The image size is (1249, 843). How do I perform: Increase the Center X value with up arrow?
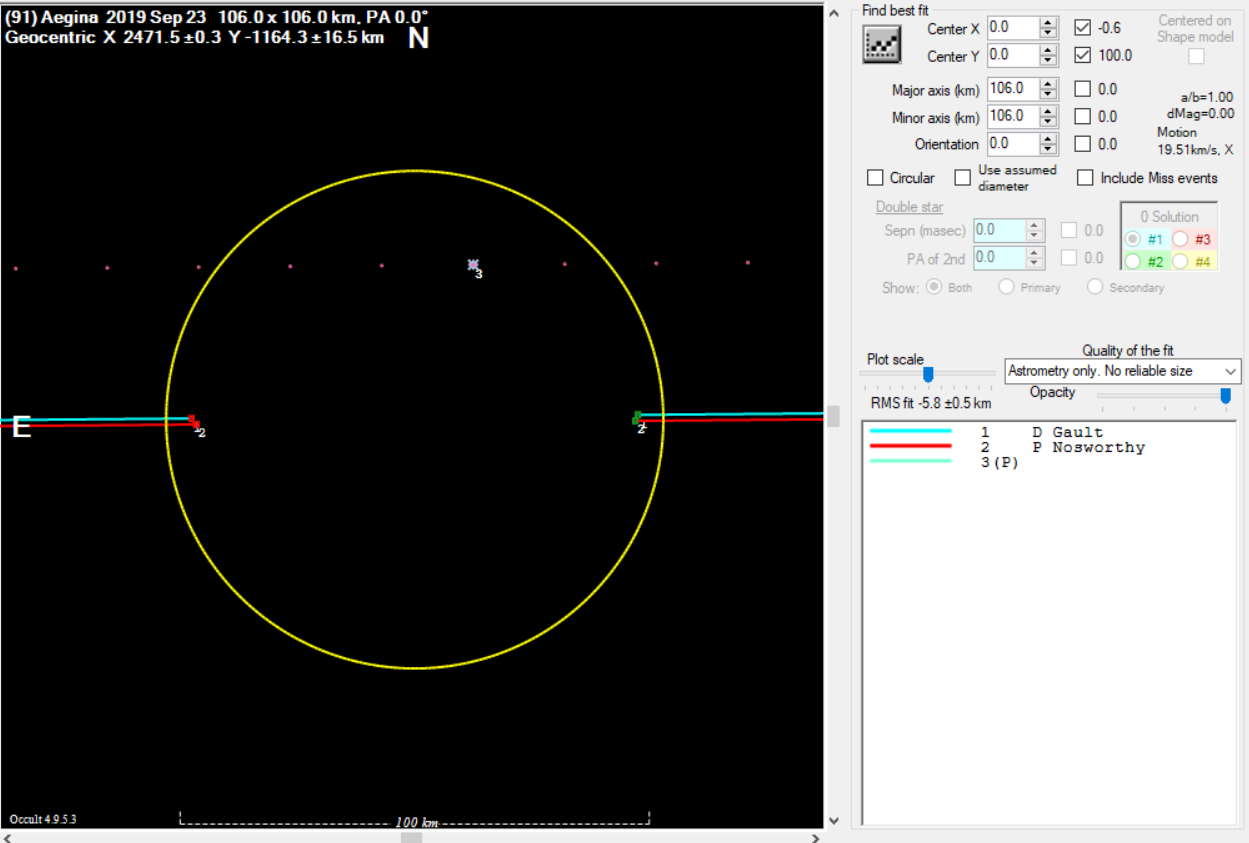[x=1048, y=23]
